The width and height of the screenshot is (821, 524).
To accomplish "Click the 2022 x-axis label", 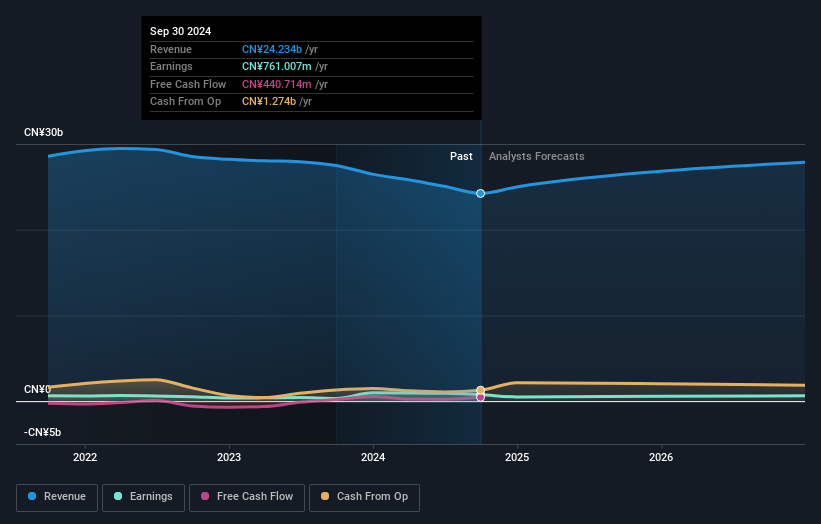I will tap(85, 458).
